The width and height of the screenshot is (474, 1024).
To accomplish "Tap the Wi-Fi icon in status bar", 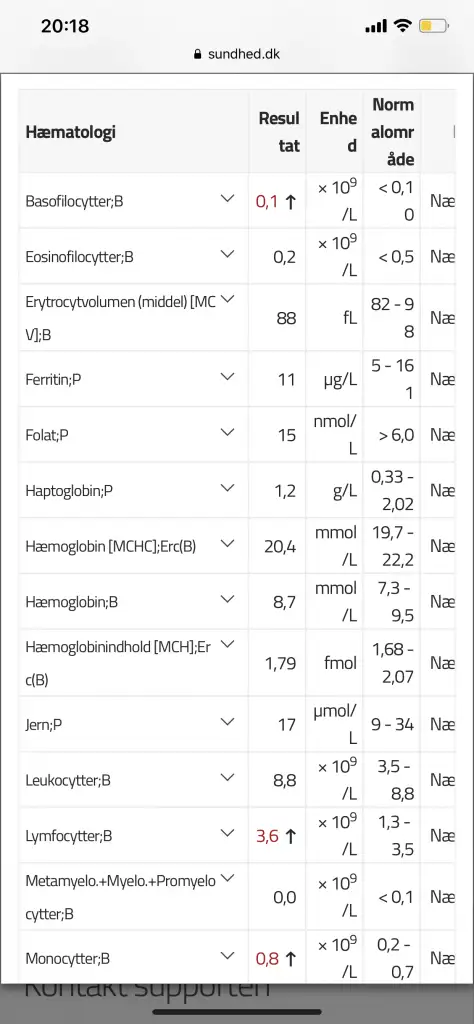I will pyautogui.click(x=402, y=26).
